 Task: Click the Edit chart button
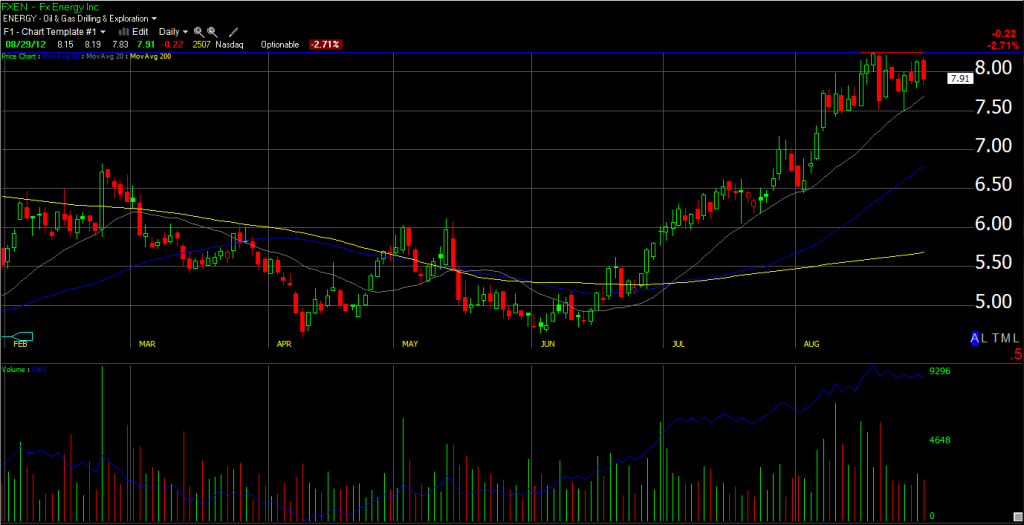click(140, 31)
